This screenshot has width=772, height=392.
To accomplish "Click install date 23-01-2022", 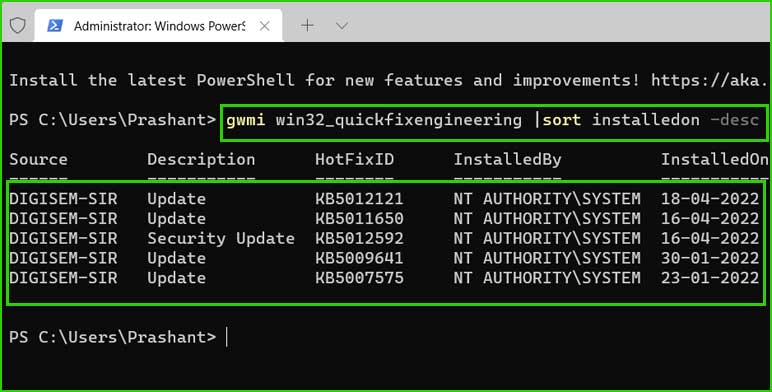I will [709, 278].
